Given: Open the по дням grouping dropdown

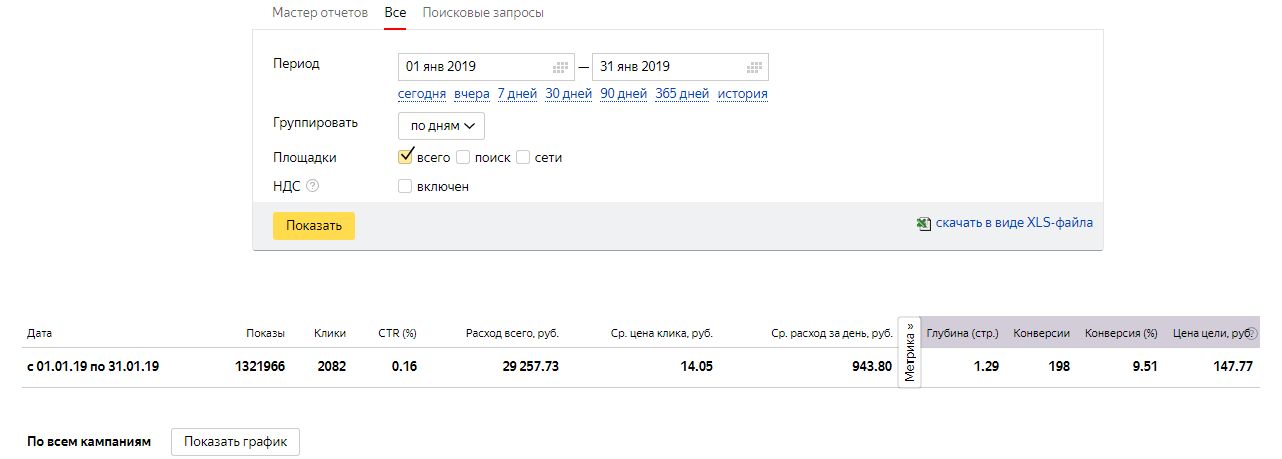Looking at the screenshot, I should pos(441,126).
